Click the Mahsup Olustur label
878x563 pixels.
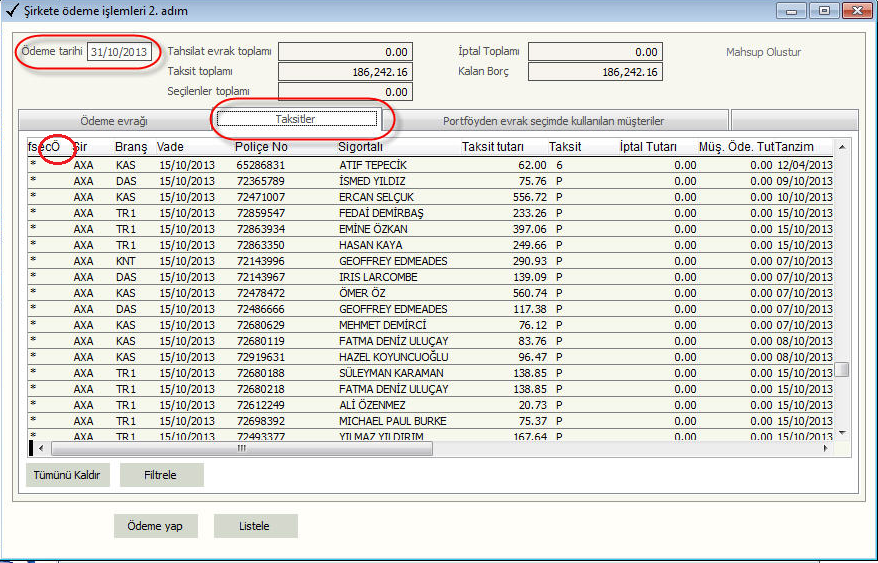pyautogui.click(x=763, y=52)
